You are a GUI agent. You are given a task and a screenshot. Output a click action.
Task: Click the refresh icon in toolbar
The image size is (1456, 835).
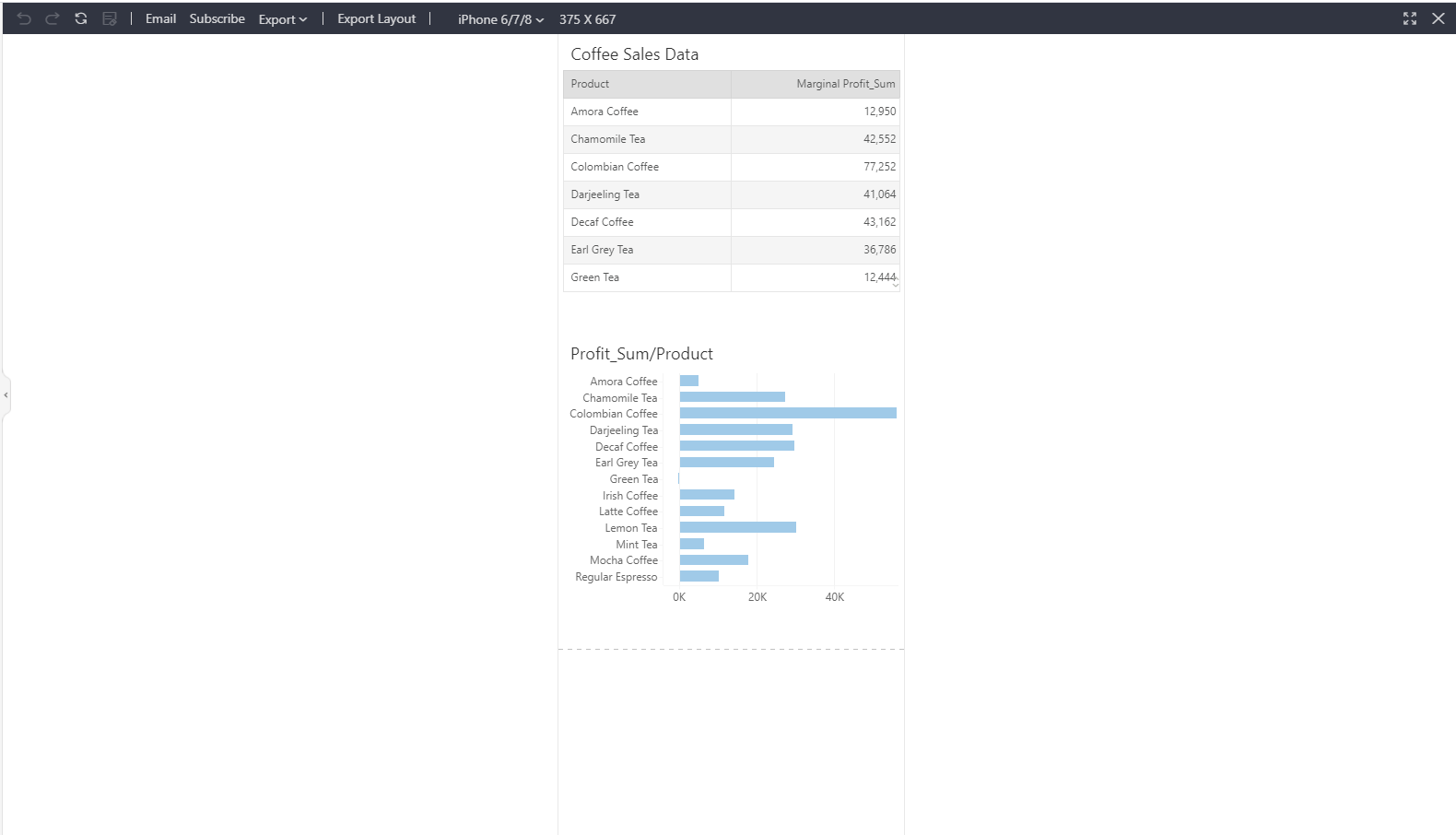pyautogui.click(x=81, y=18)
